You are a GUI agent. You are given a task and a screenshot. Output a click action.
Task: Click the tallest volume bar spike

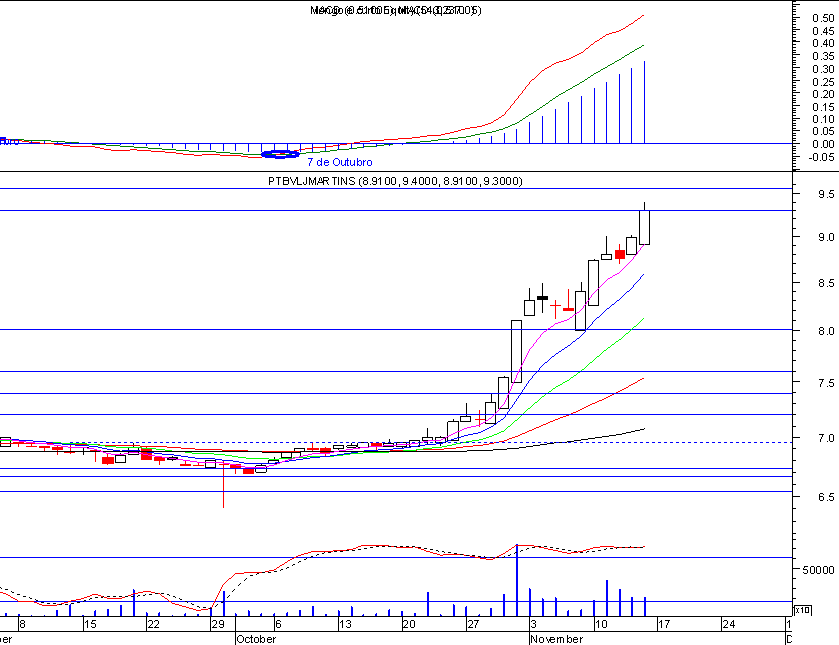517,580
